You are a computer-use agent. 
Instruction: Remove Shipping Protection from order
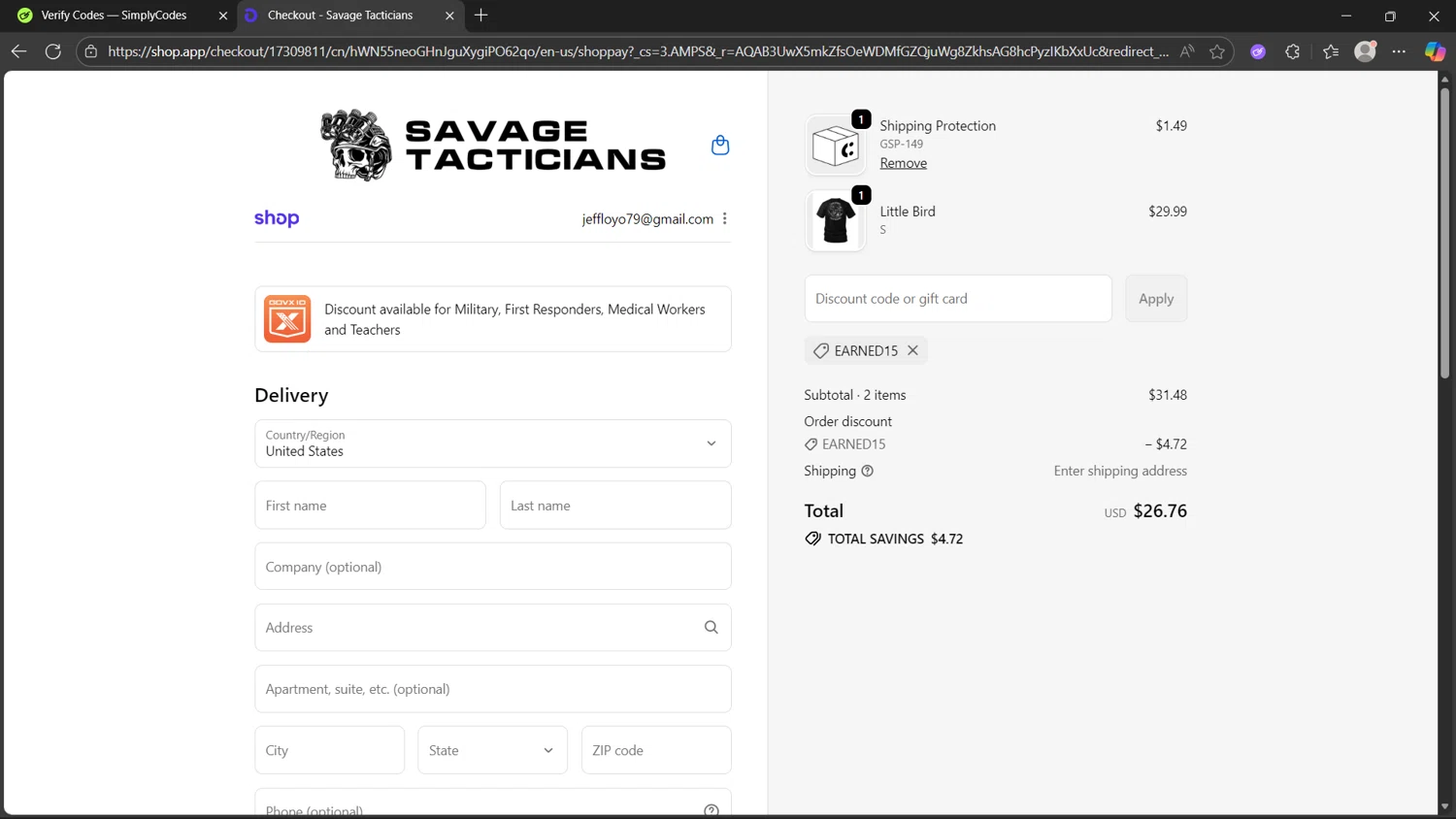904,163
